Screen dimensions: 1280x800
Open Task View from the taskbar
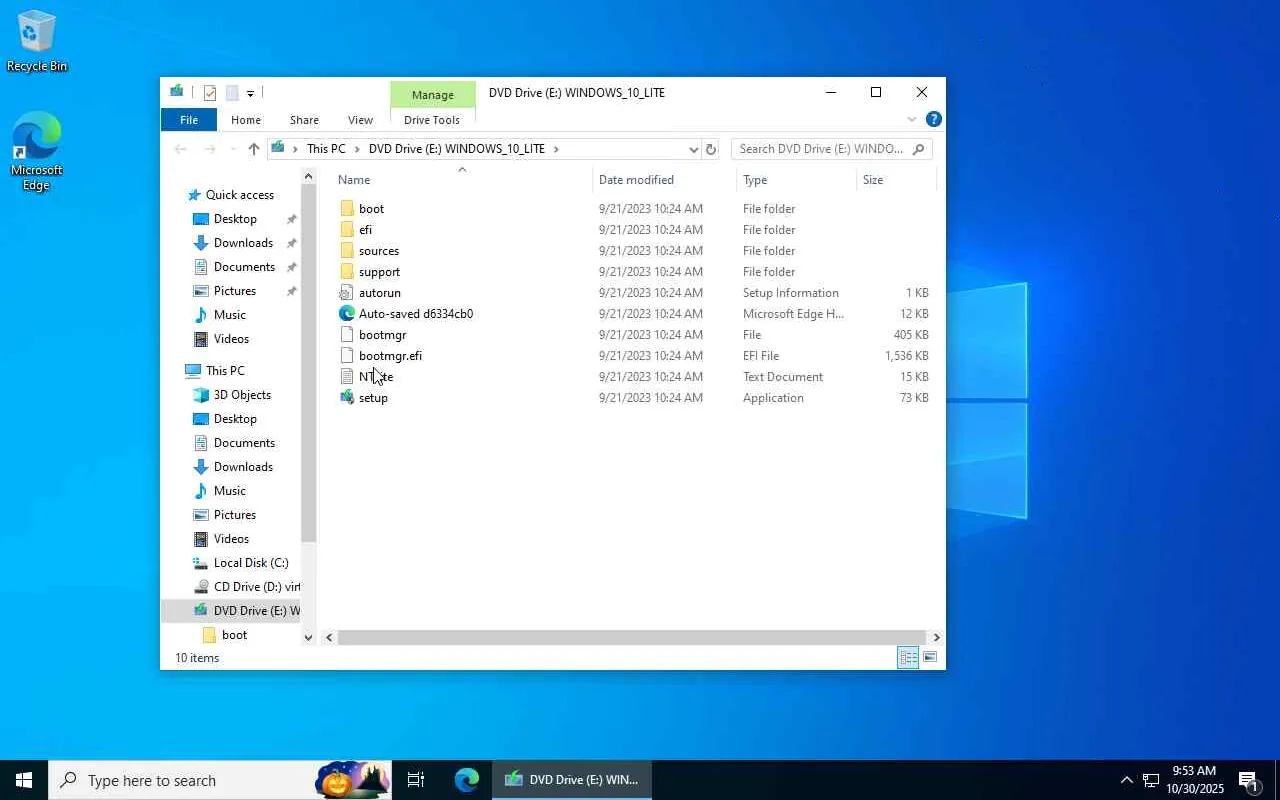(x=416, y=780)
